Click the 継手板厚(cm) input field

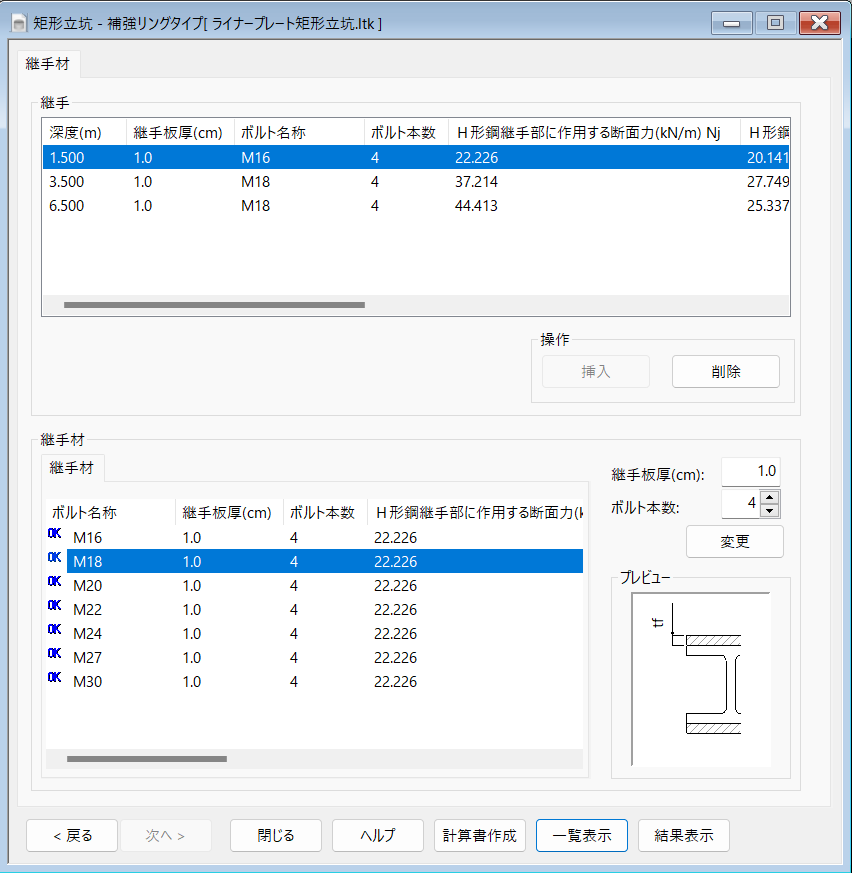point(750,473)
